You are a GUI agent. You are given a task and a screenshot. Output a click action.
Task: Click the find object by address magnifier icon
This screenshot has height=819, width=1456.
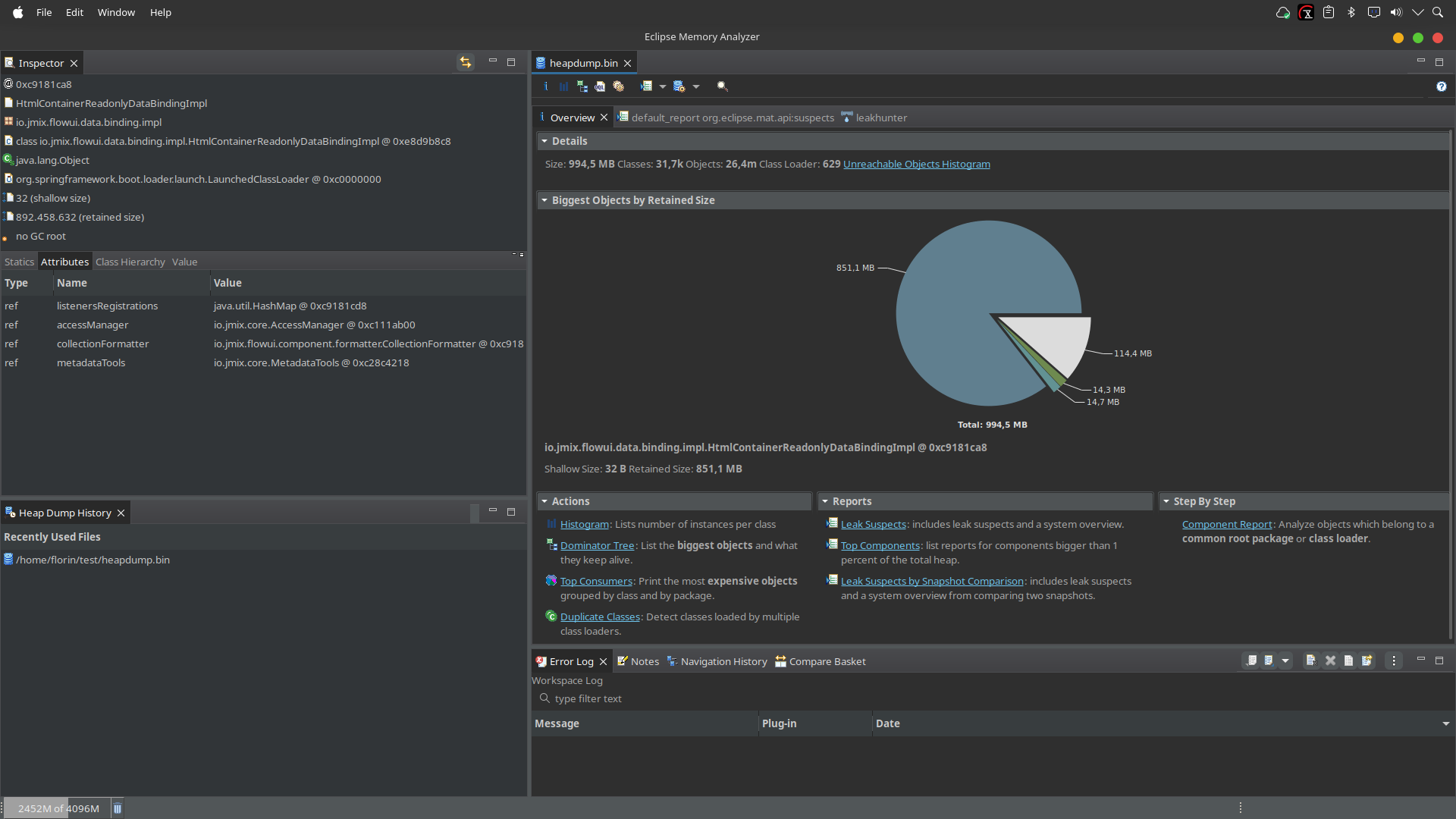click(x=722, y=86)
